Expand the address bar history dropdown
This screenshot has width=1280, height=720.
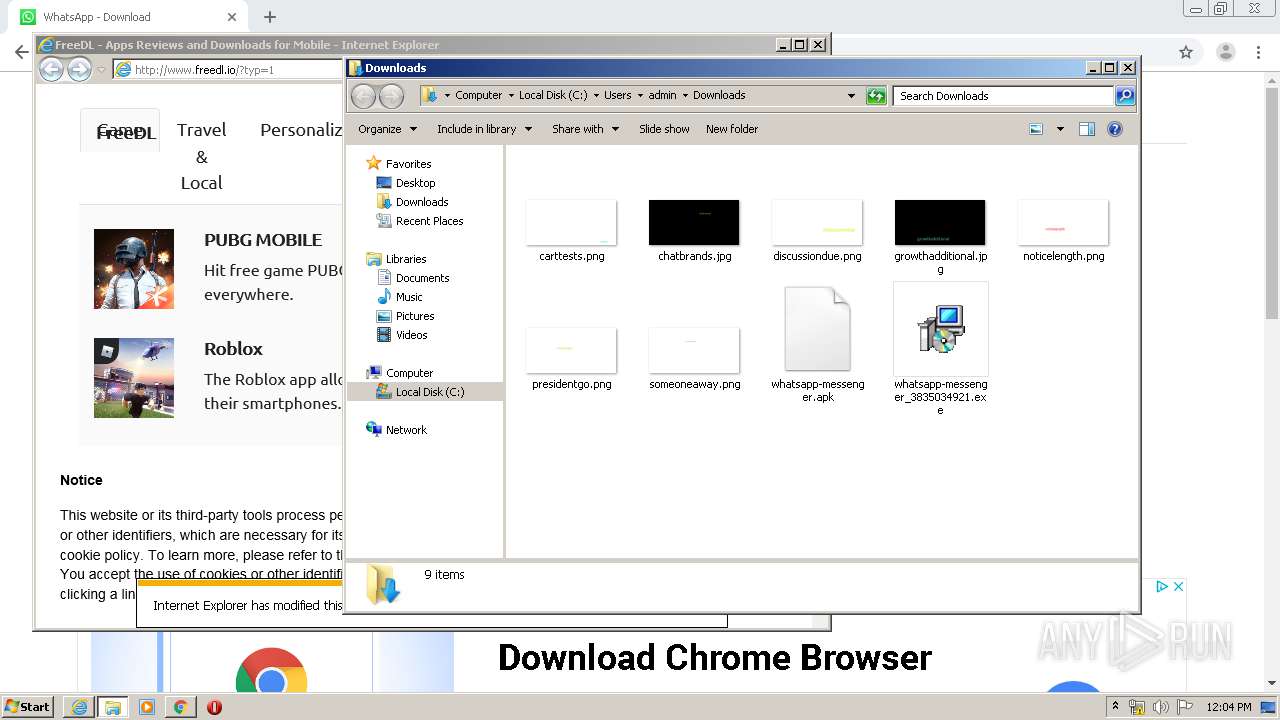(x=851, y=96)
